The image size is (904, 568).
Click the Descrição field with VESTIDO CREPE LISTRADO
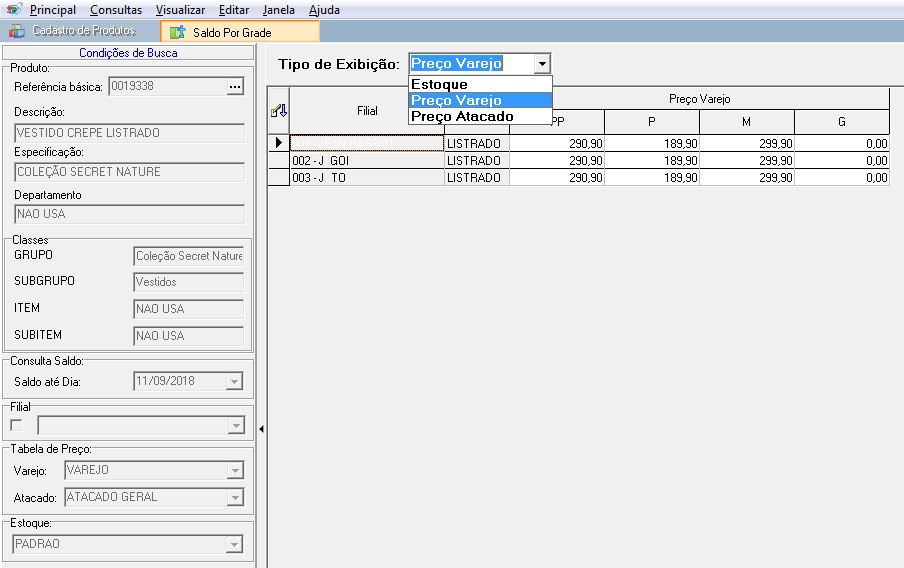130,133
